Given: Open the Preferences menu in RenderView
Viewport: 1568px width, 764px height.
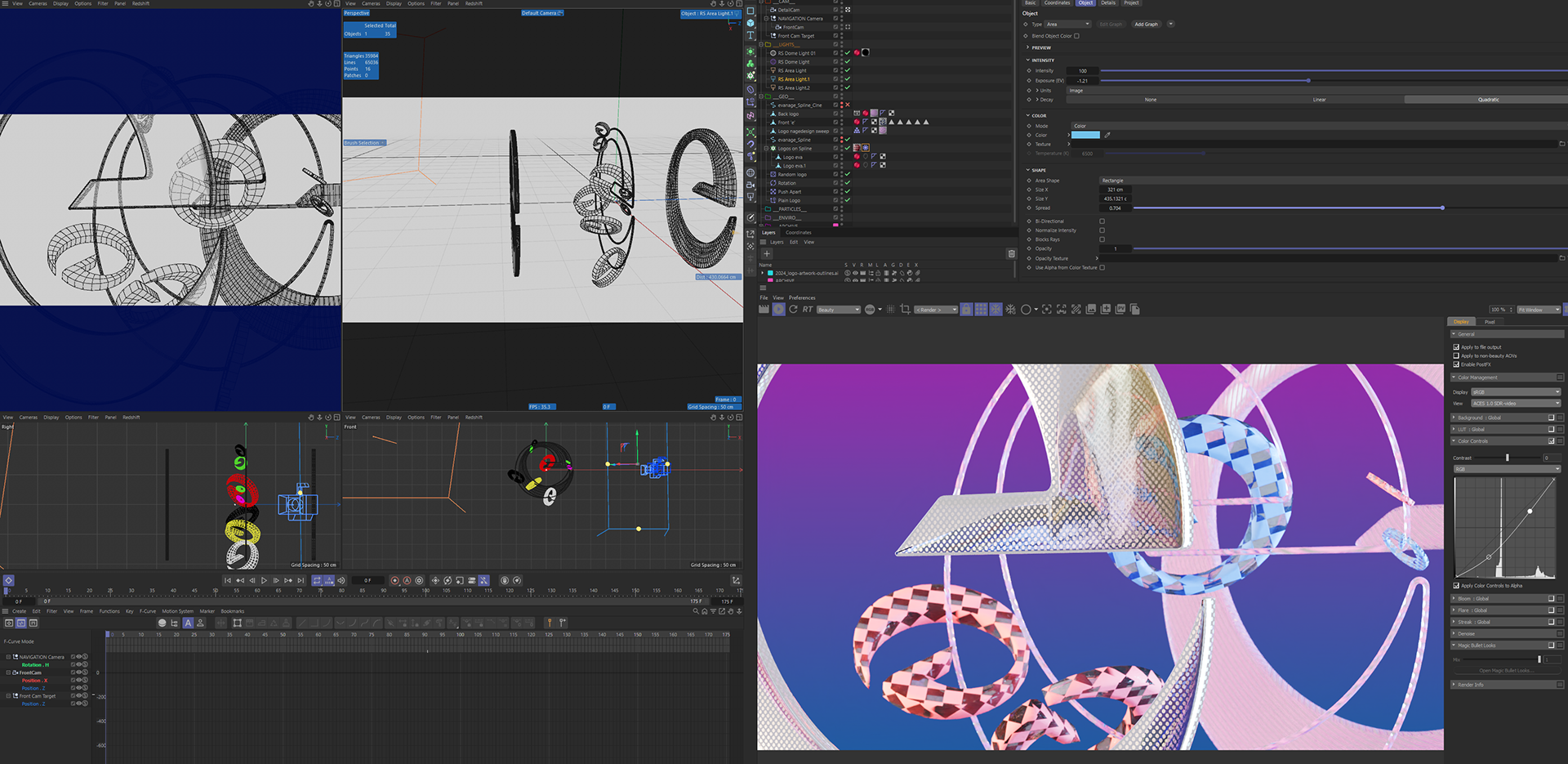Looking at the screenshot, I should pyautogui.click(x=802, y=298).
